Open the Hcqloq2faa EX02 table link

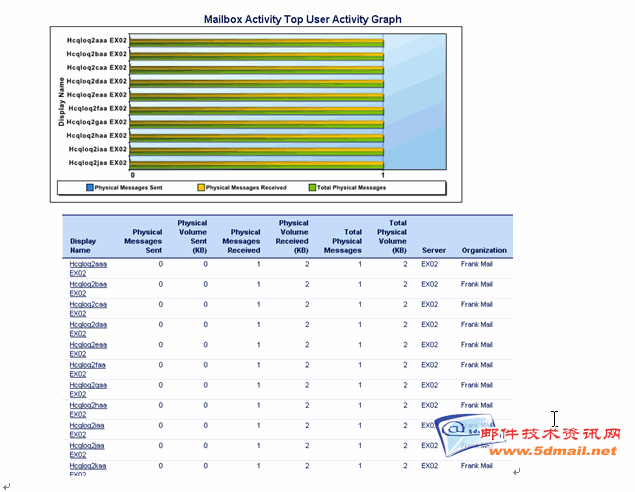[x=88, y=369]
